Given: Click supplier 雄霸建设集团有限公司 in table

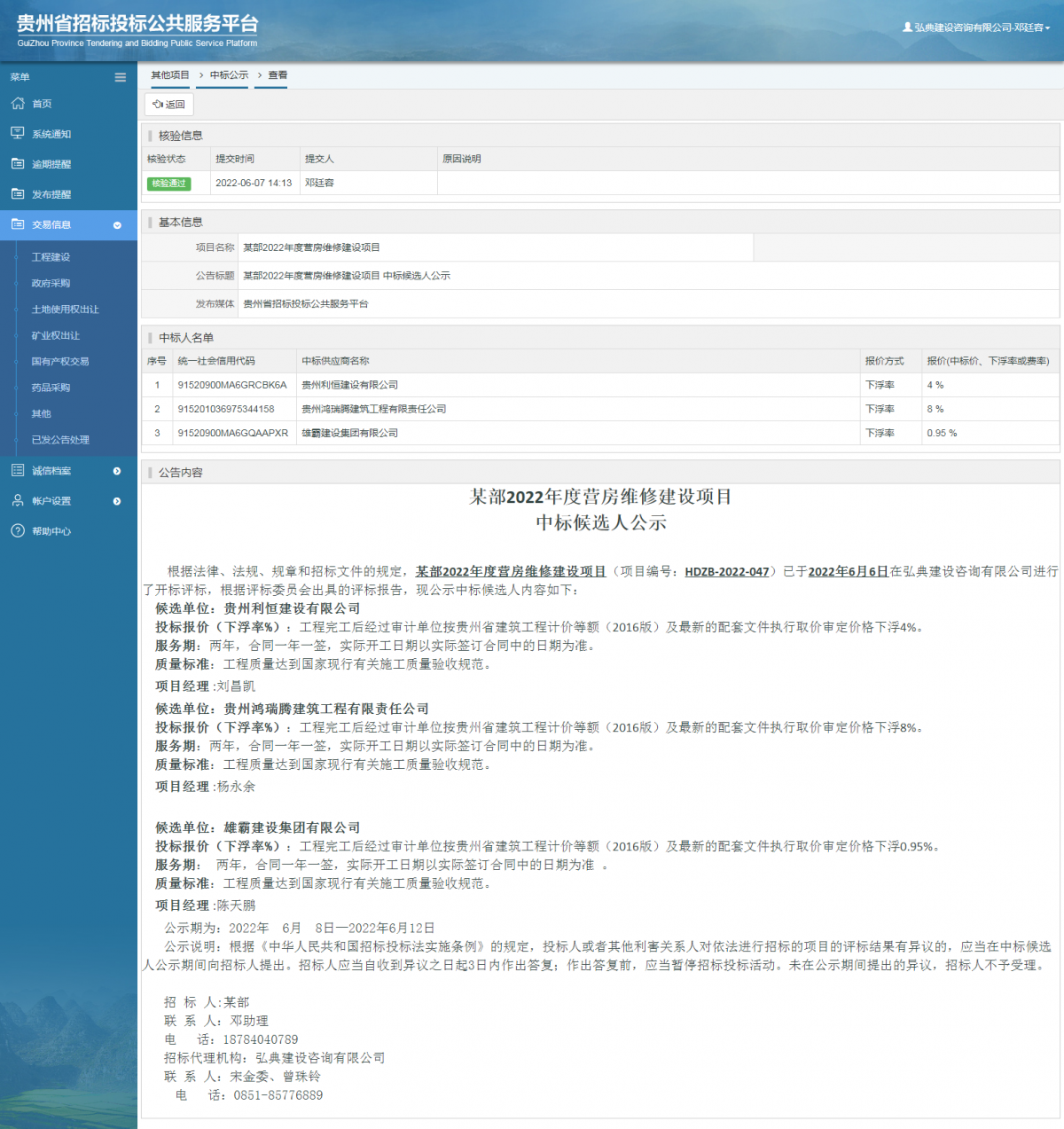Looking at the screenshot, I should tap(349, 433).
